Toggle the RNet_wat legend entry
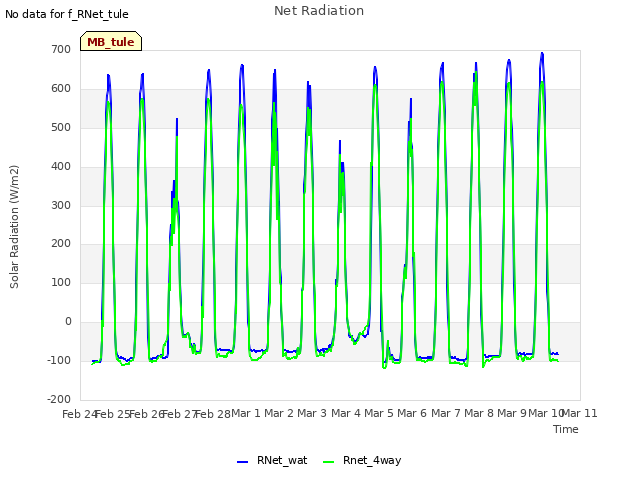This screenshot has width=640, height=480. [272, 460]
